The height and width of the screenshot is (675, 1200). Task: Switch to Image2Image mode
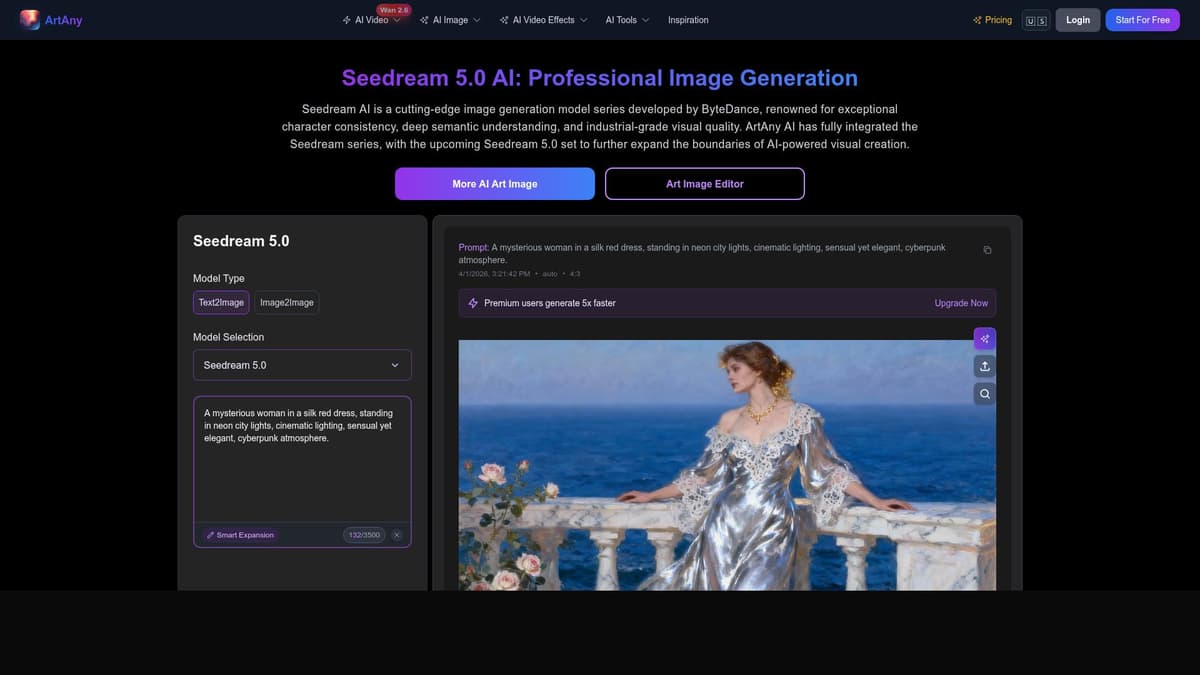pyautogui.click(x=286, y=301)
